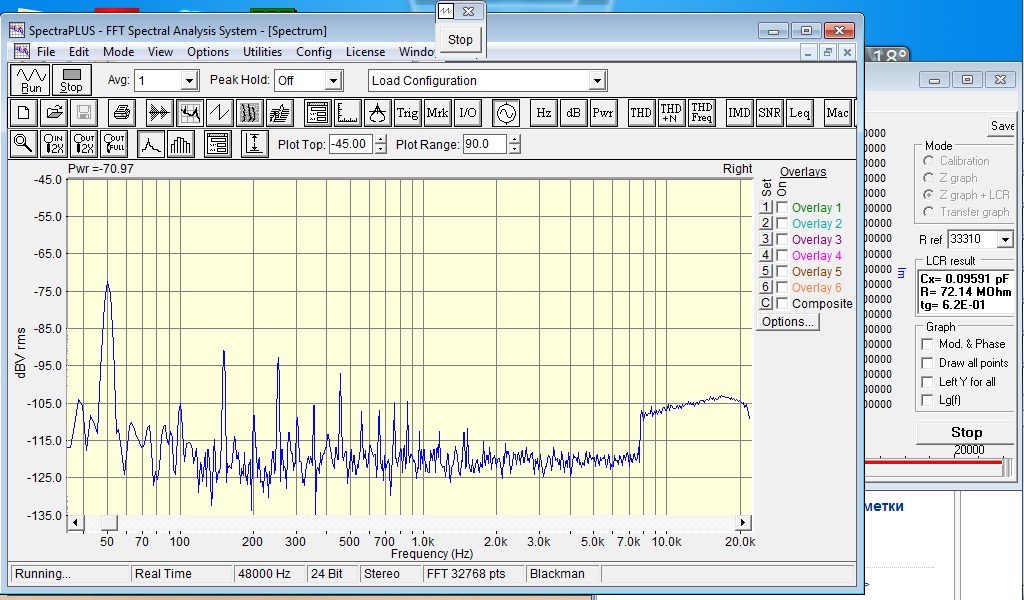Image resolution: width=1024 pixels, height=600 pixels.
Task: Click the print toolbar icon
Action: click(x=121, y=113)
